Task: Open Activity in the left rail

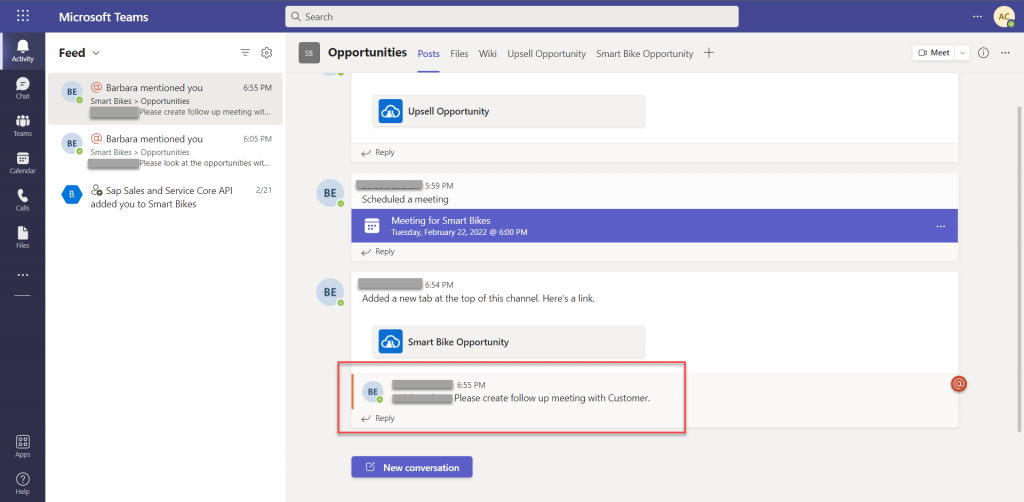Action: pyautogui.click(x=23, y=50)
